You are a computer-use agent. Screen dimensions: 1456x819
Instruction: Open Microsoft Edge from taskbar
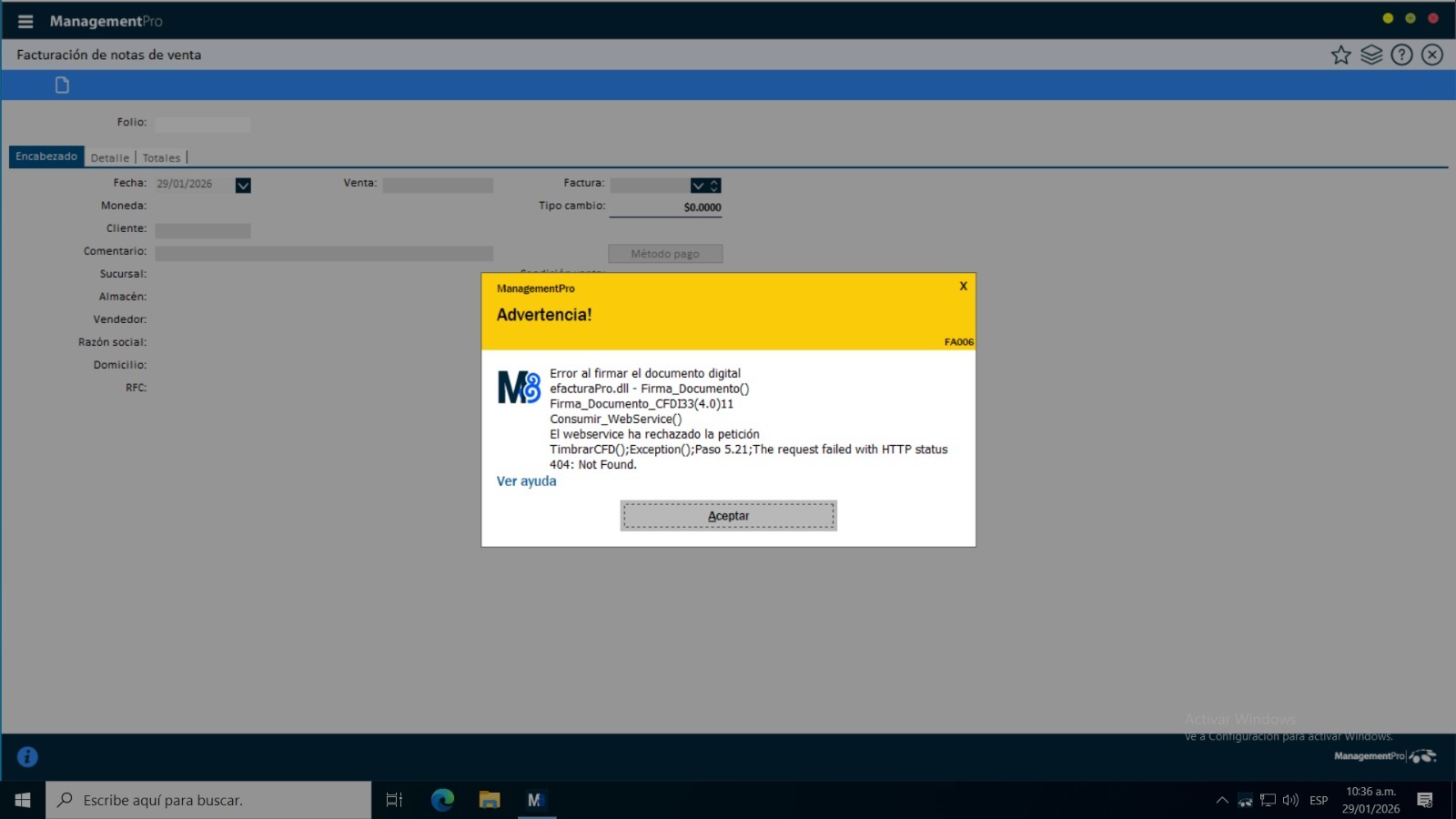tap(442, 800)
